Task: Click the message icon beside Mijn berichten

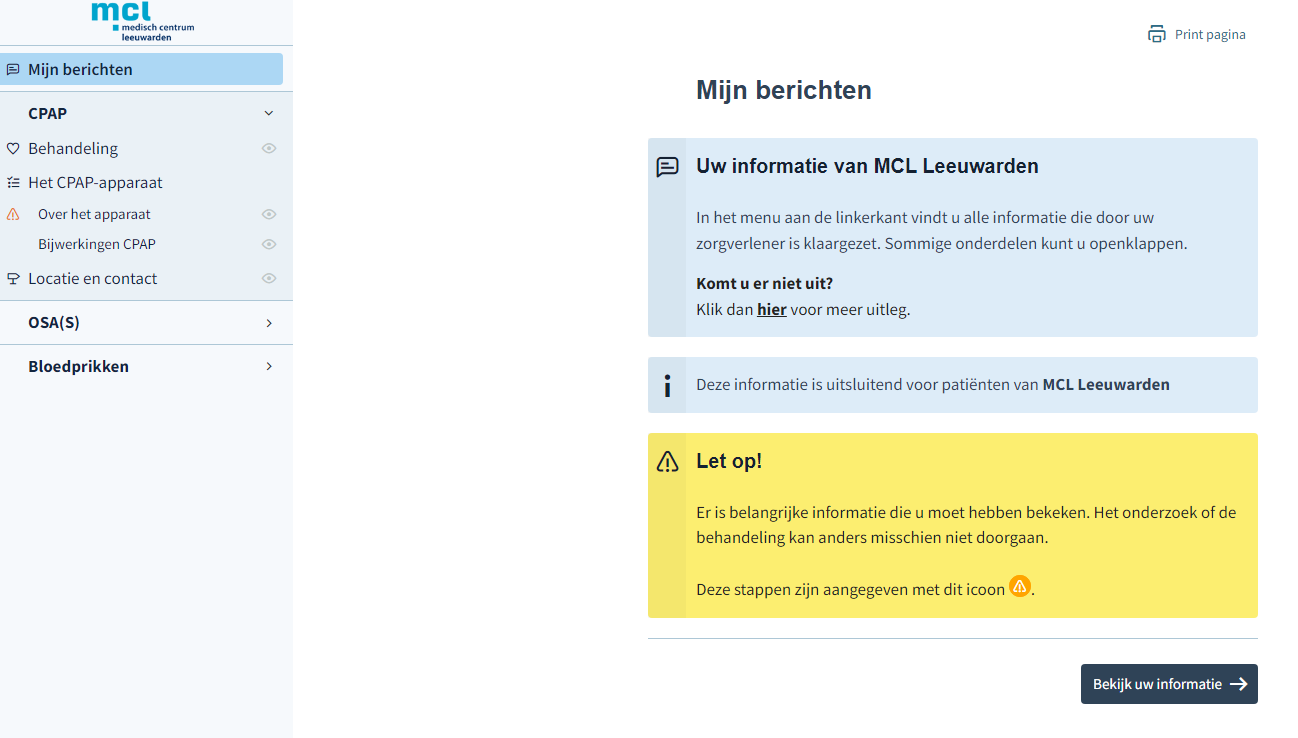Action: [13, 70]
